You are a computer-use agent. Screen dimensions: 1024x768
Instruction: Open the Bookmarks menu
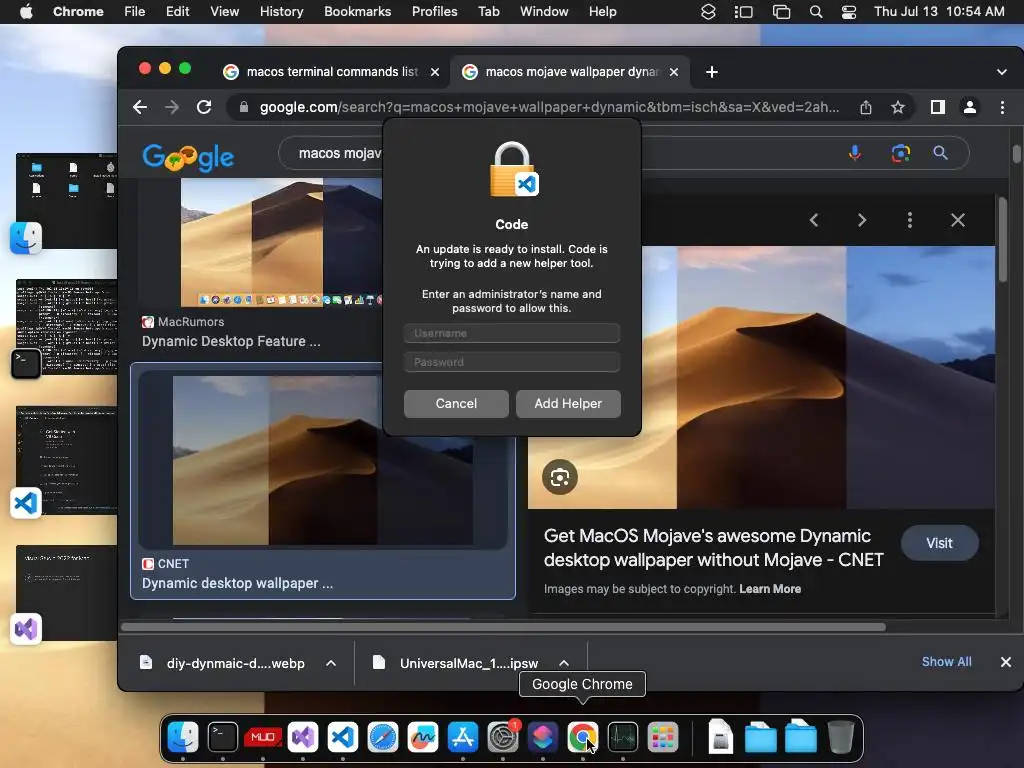(357, 11)
